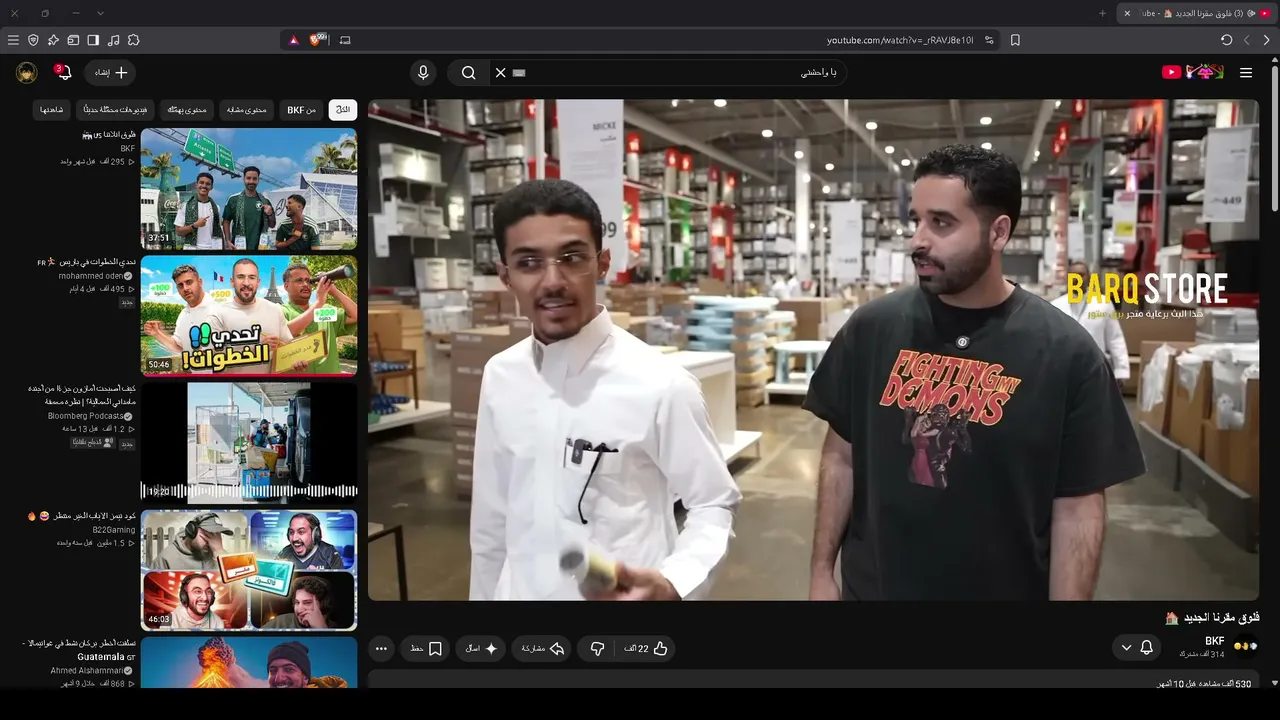Click the youtube.com URL address field
The height and width of the screenshot is (720, 1280).
900,40
